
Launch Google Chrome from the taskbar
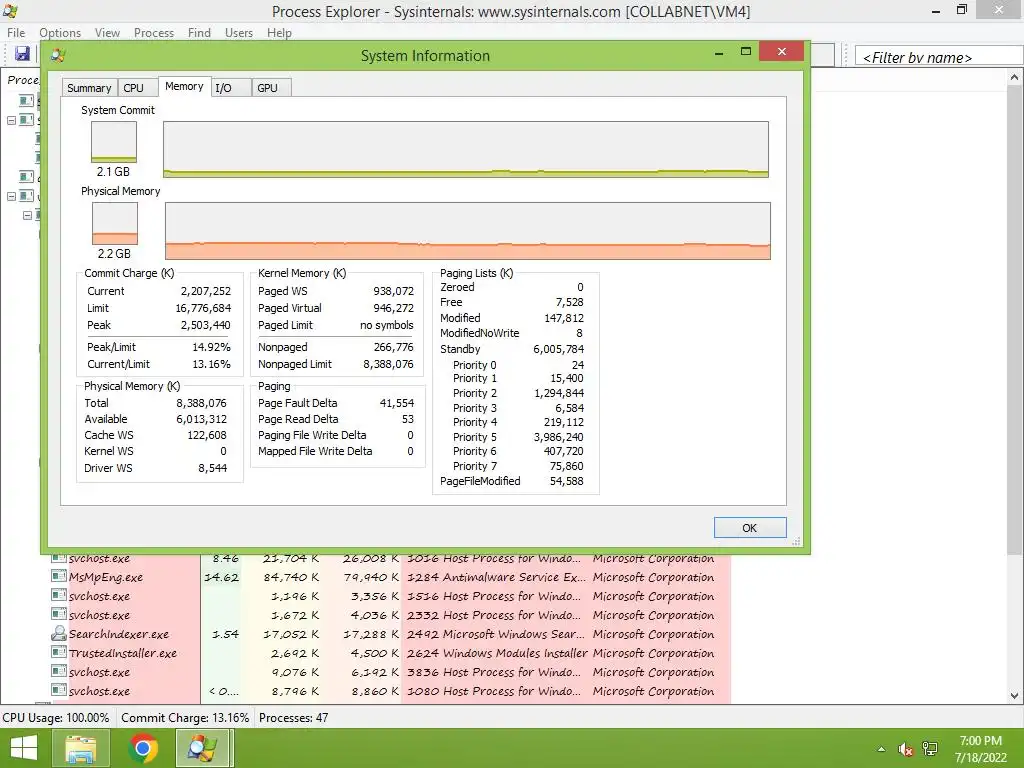(x=143, y=748)
